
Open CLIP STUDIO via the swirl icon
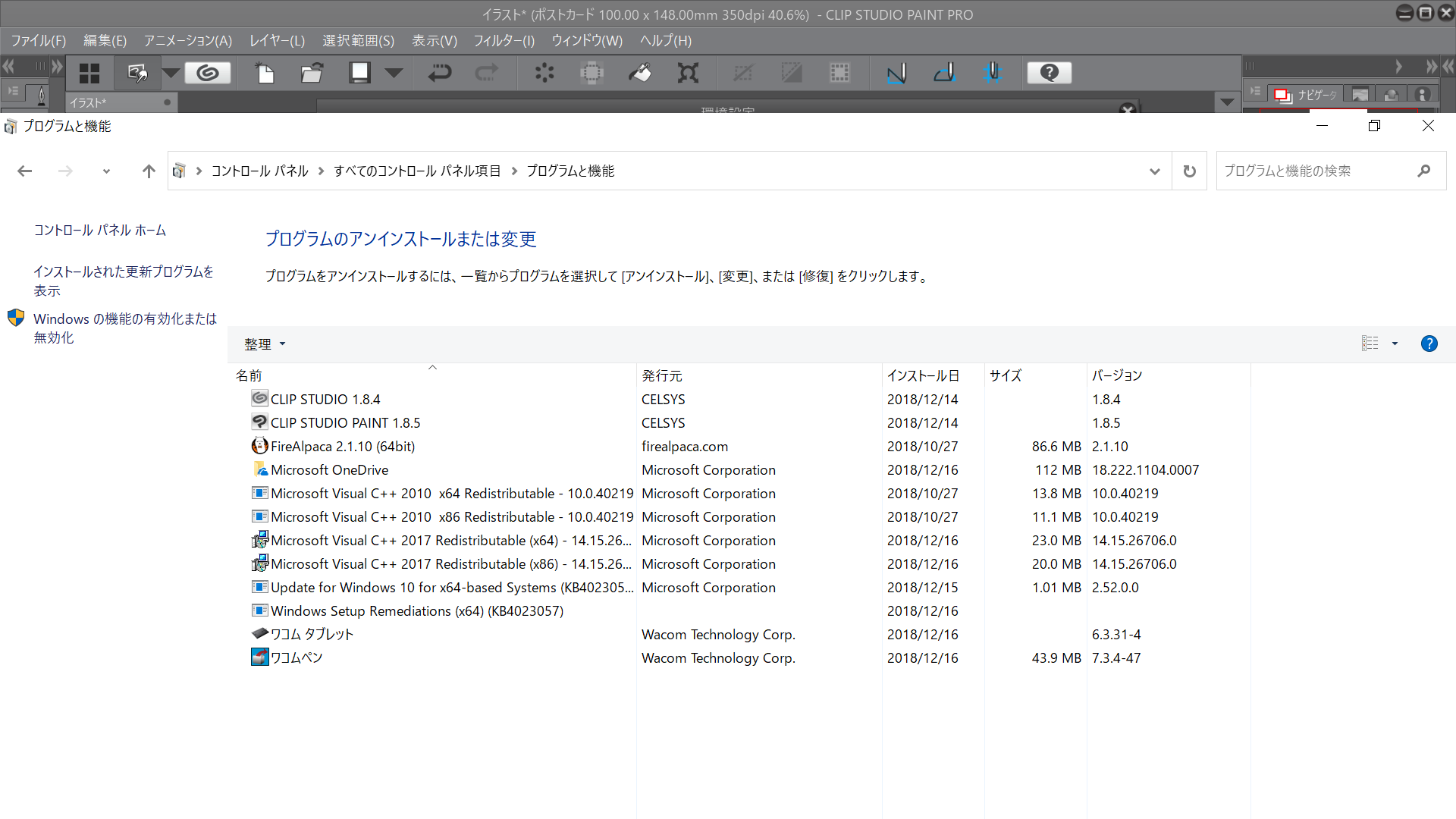coord(207,73)
